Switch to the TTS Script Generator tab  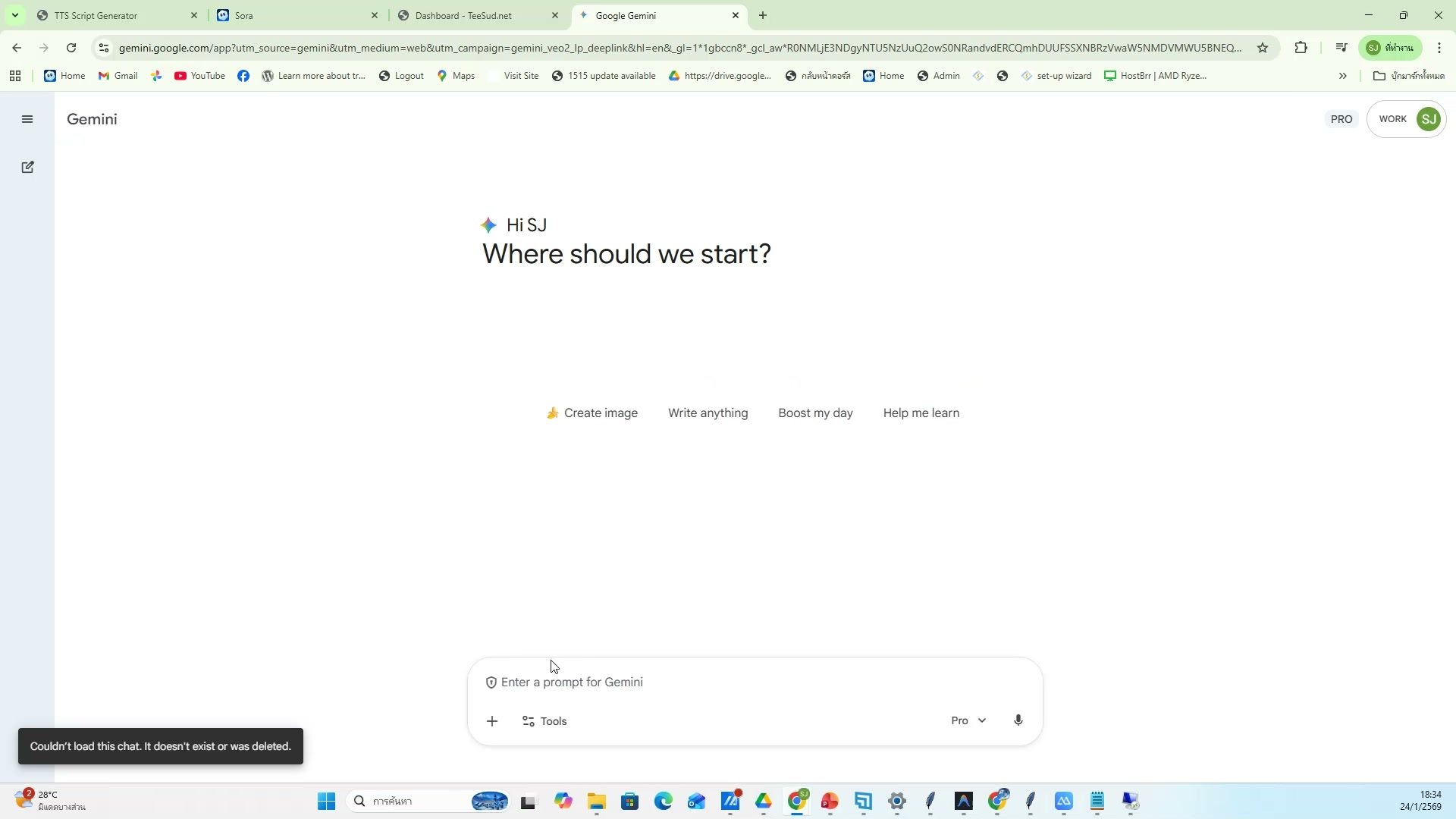(114, 15)
